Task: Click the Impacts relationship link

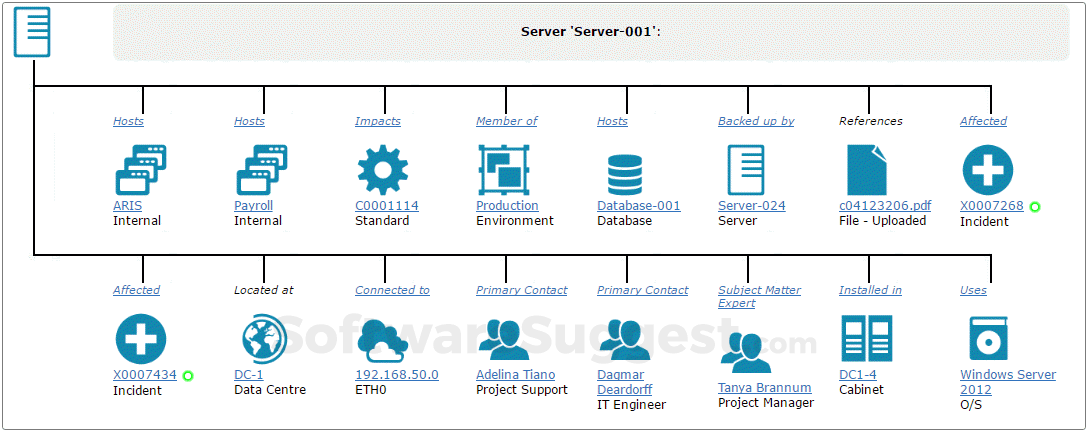Action: (377, 121)
